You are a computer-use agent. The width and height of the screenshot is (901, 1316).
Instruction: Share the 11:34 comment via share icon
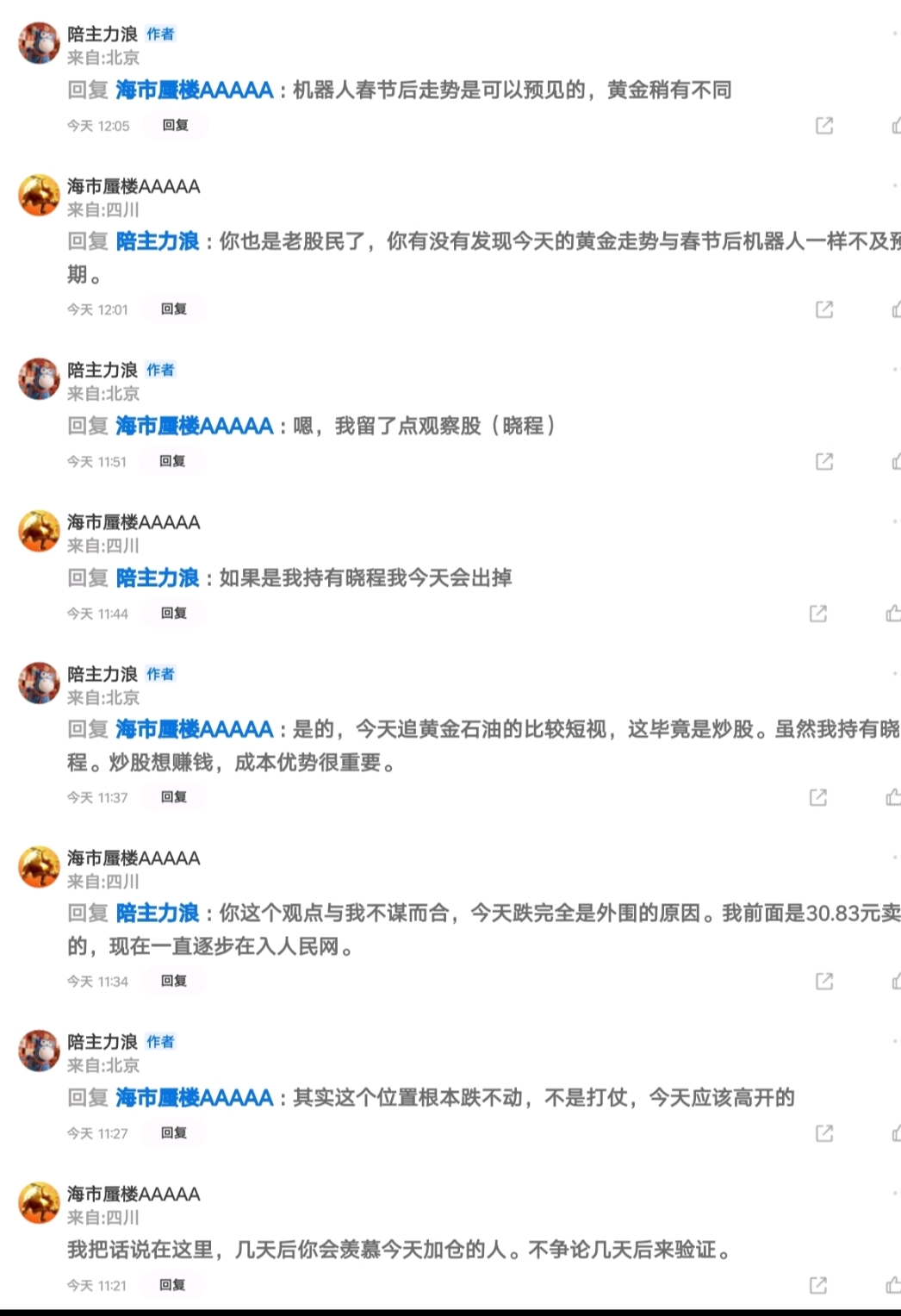coord(824,982)
